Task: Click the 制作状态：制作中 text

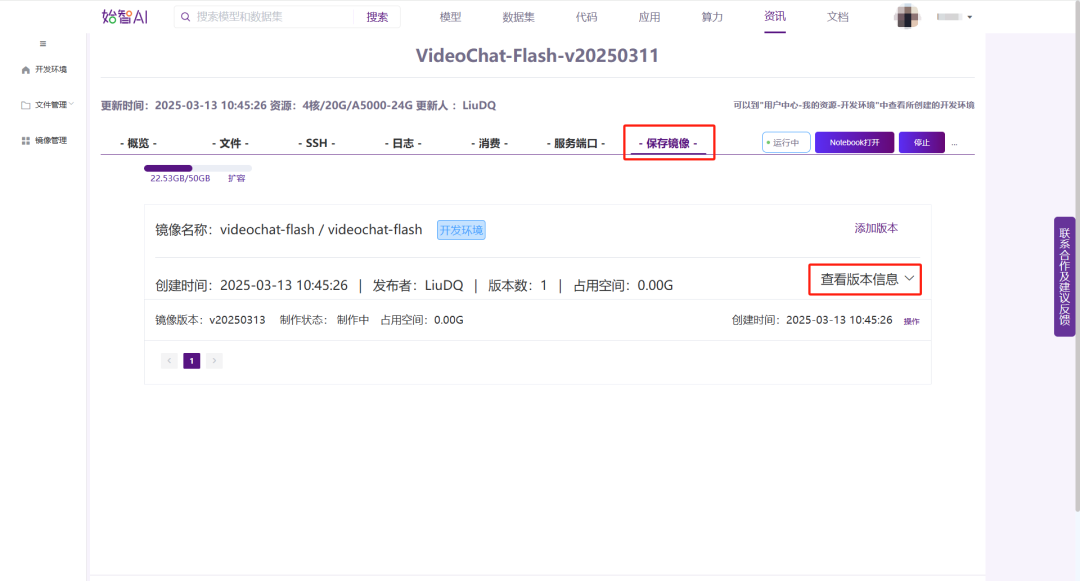Action: pyautogui.click(x=324, y=320)
